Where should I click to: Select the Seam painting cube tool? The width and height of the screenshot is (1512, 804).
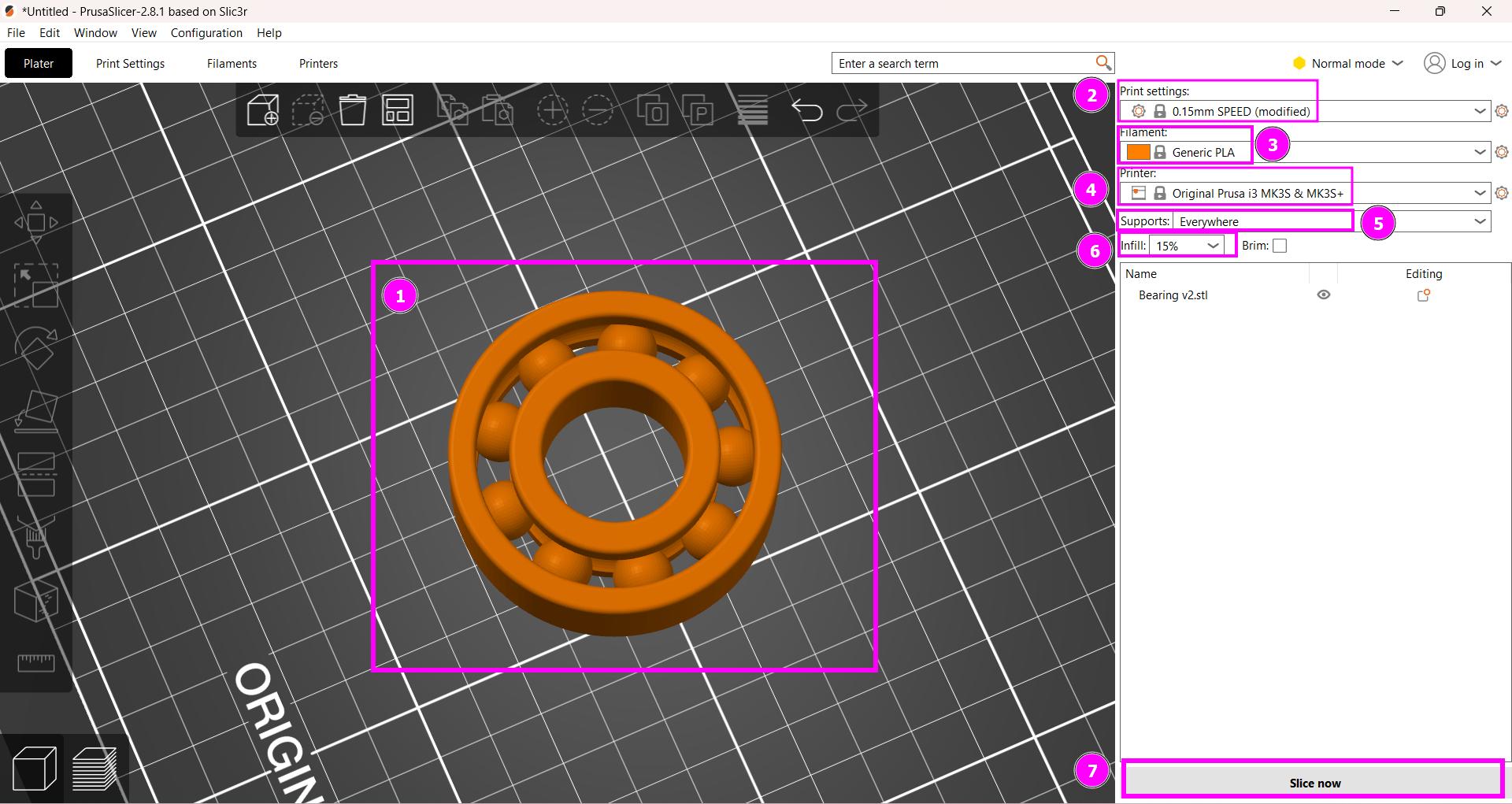coord(36,601)
